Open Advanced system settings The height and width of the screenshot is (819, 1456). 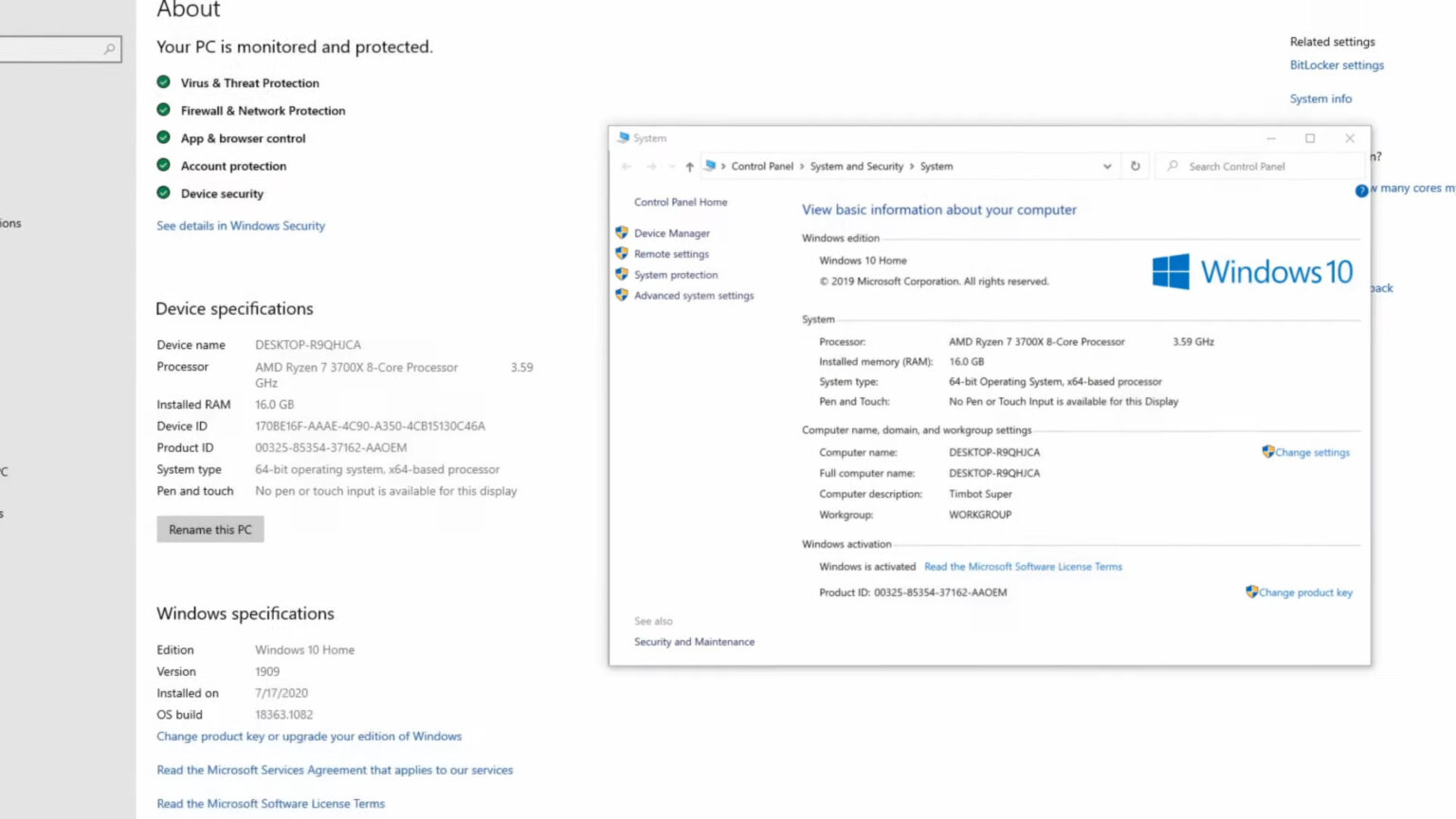pyautogui.click(x=694, y=295)
